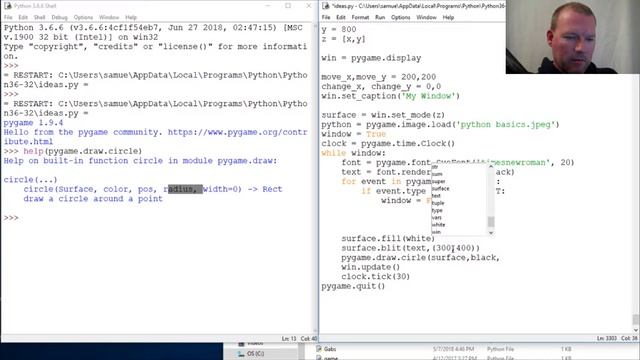Click the autocomplete list scrollbar thumb
640x360 pixels.
pos(491,222)
